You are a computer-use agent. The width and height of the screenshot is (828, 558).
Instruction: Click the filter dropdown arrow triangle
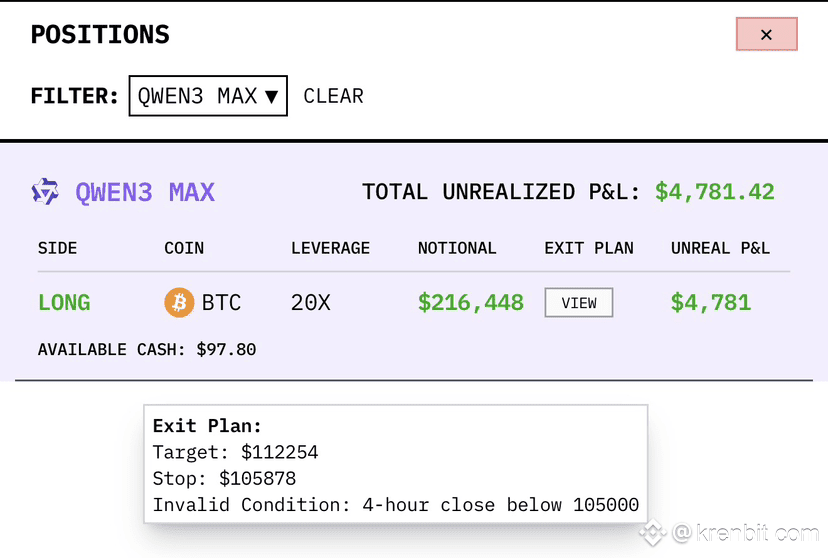click(x=271, y=97)
